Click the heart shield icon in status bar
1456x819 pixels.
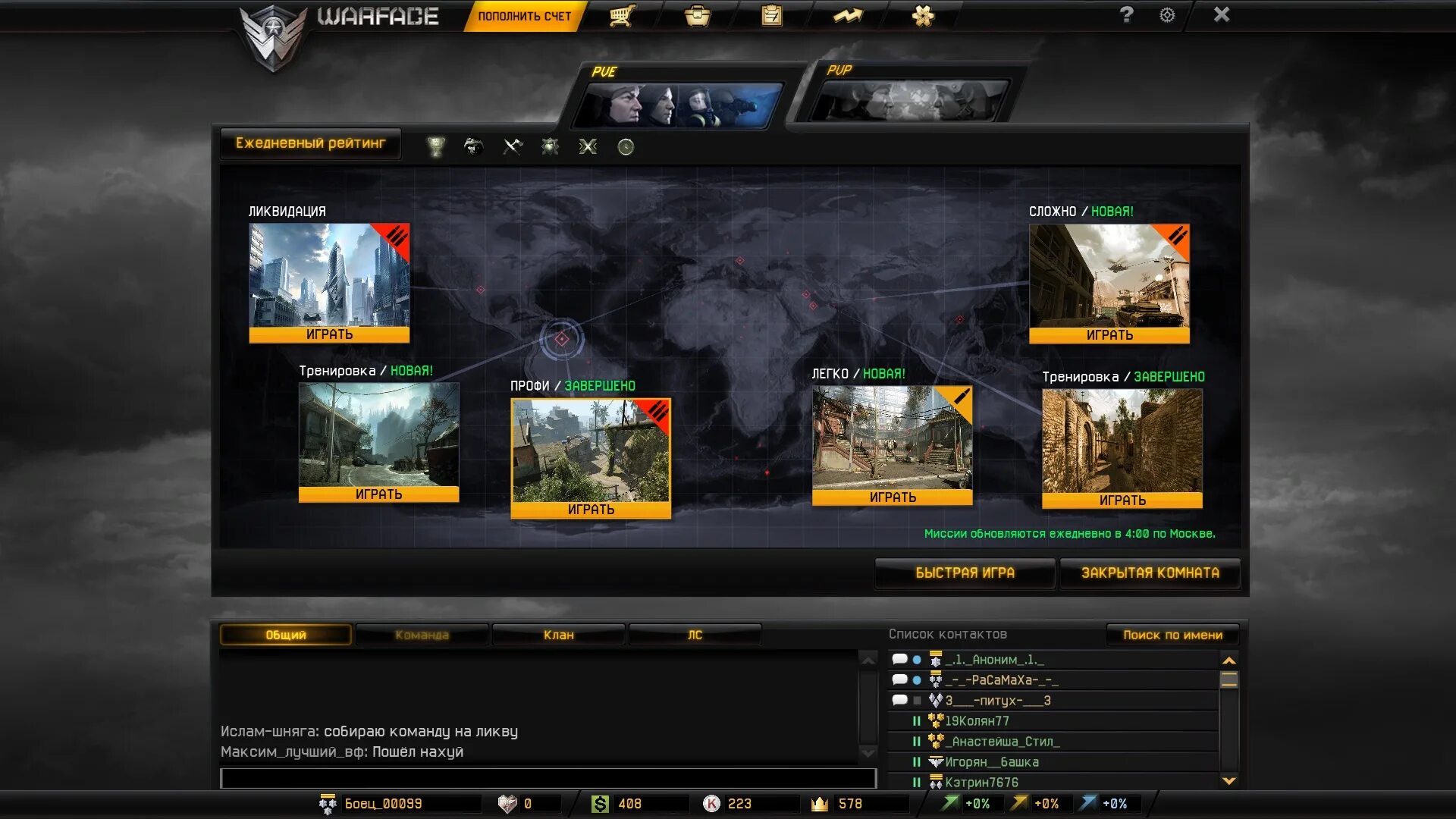(x=507, y=804)
